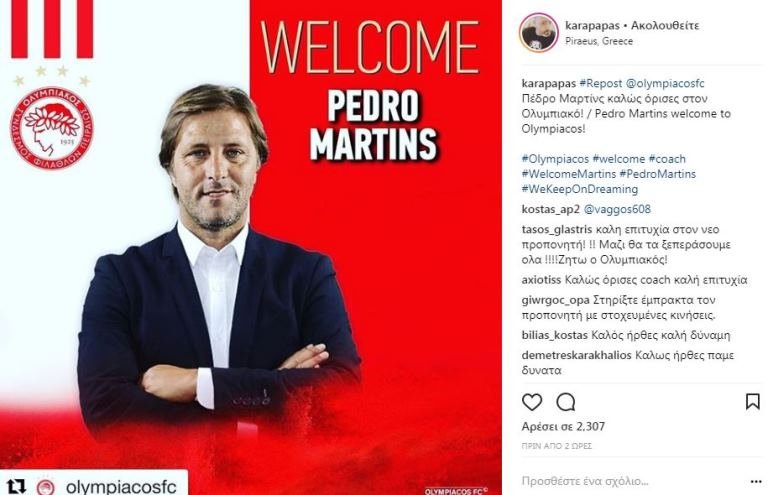Click the add a comment field
Screen dimensions: 768x495
pos(632,481)
